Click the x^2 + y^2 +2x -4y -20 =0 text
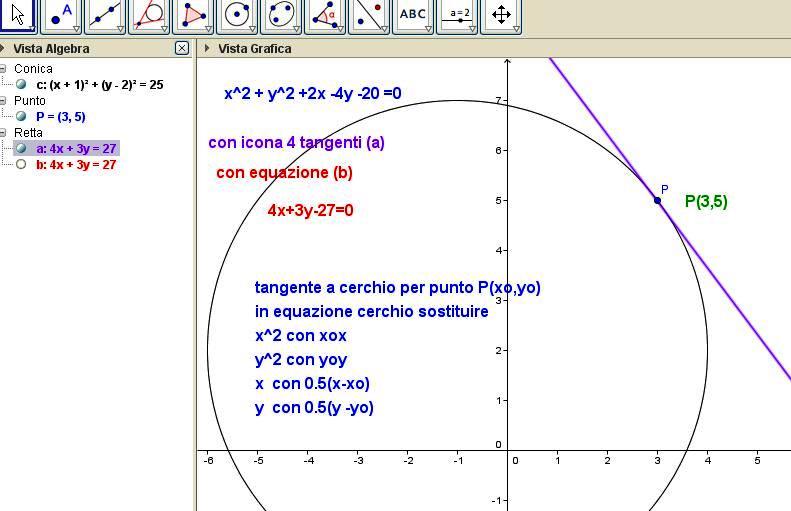 313,93
